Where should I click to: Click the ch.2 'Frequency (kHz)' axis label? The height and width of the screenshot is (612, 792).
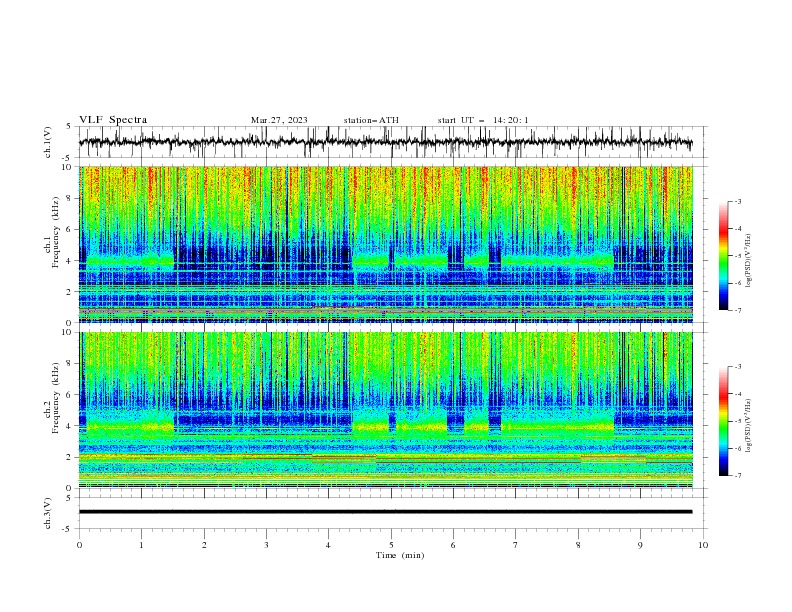pos(56,398)
